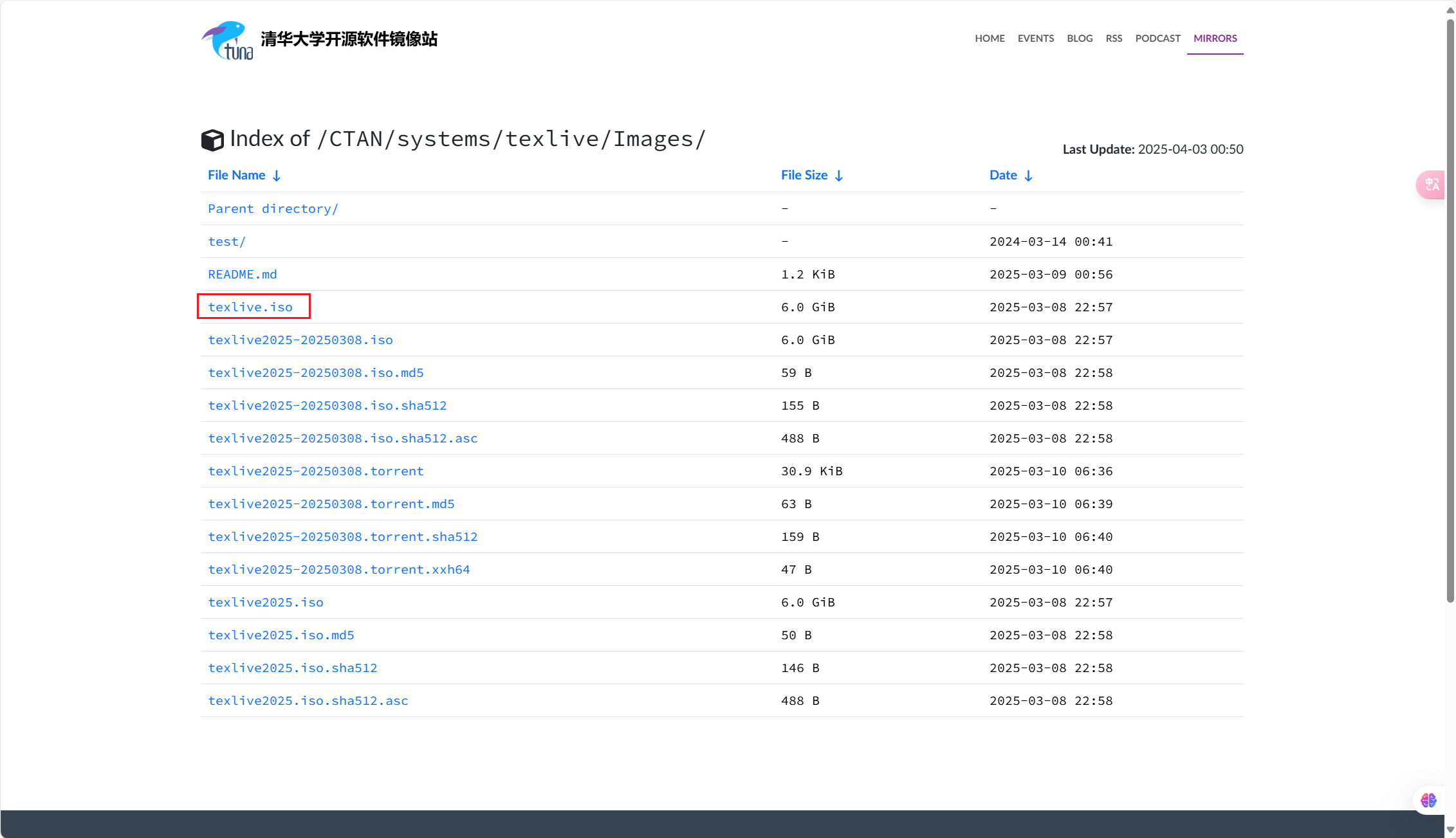Click the scrollbar up arrow

[x=1450, y=10]
